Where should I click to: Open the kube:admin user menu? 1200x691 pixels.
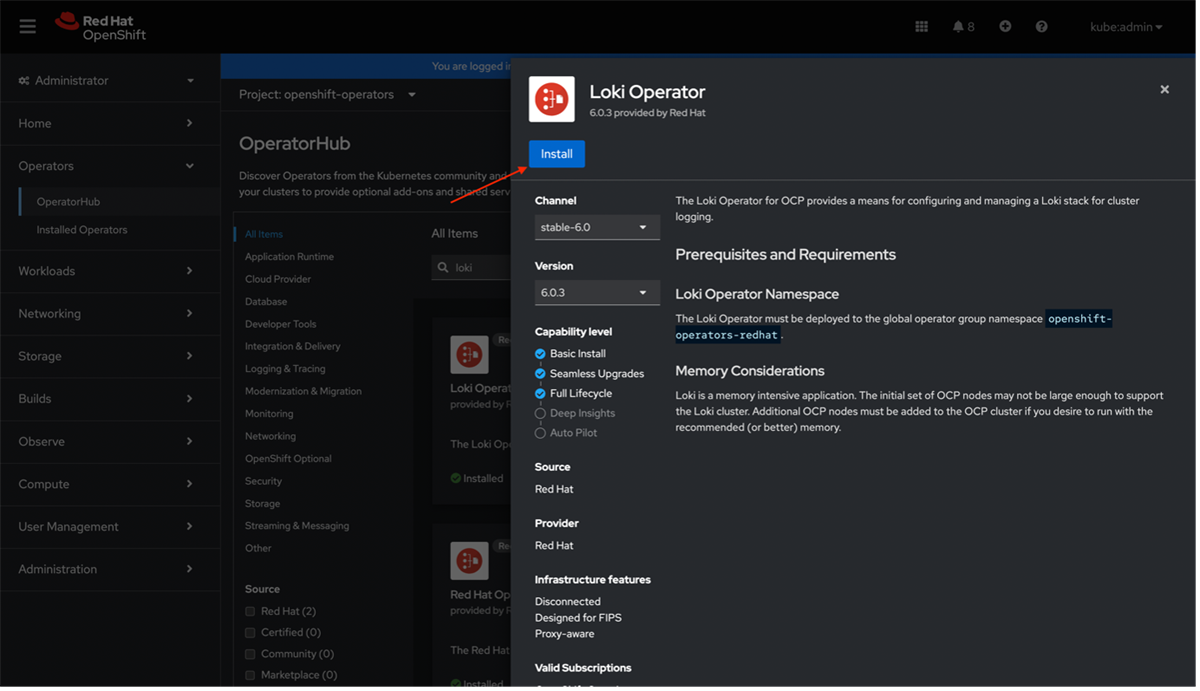(x=1126, y=27)
